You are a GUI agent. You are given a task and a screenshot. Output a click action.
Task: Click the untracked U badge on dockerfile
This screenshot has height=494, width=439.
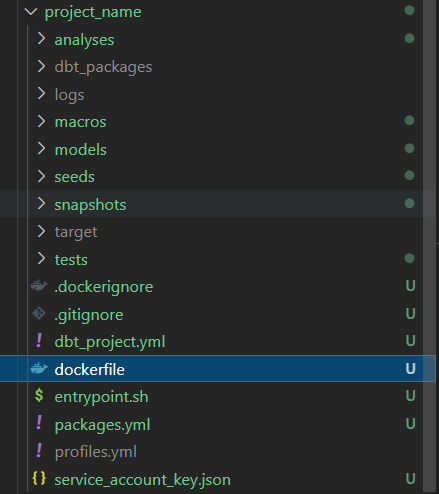410,369
